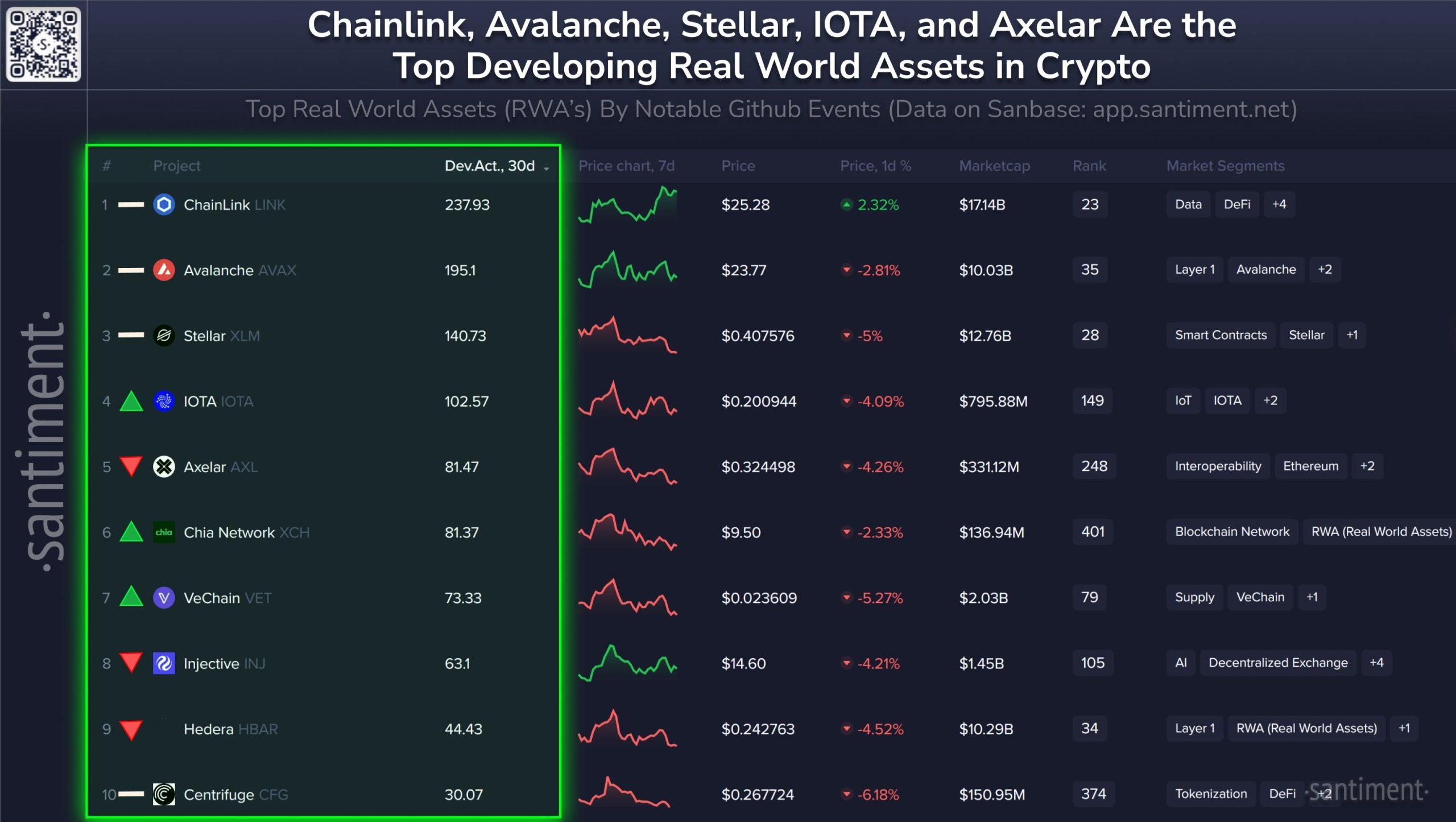The width and height of the screenshot is (1456, 822).
Task: Click the green Chia Network logo
Action: tap(164, 532)
